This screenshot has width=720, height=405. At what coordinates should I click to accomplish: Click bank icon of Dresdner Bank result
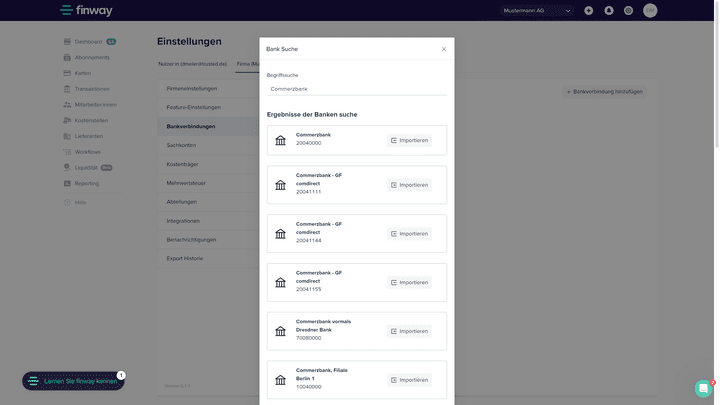[280, 331]
